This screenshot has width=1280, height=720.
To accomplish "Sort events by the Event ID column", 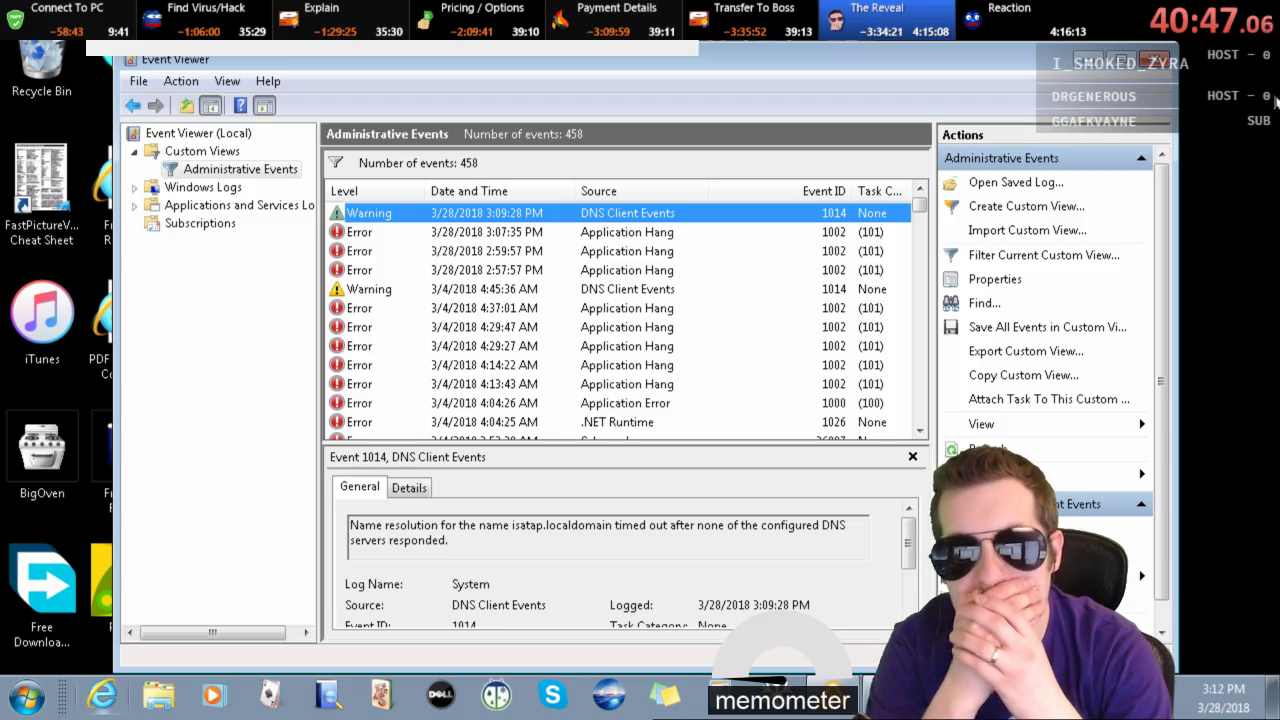I will 780,191.
